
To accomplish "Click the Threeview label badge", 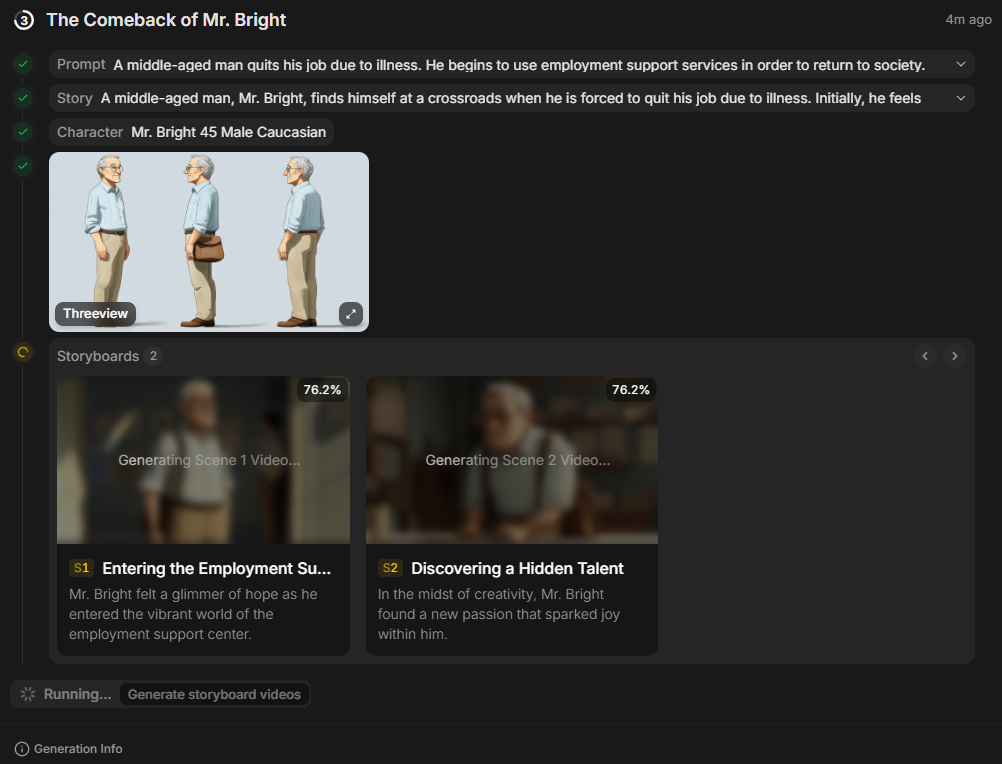I will [95, 314].
